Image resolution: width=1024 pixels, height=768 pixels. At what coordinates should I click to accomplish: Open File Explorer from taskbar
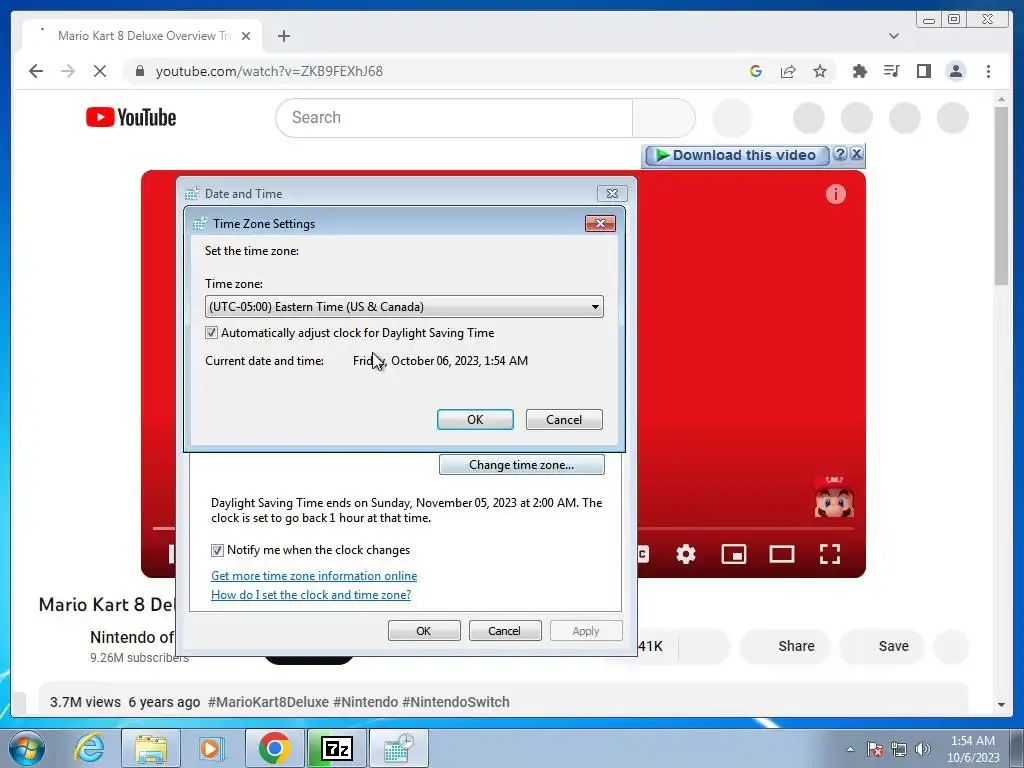pos(150,748)
